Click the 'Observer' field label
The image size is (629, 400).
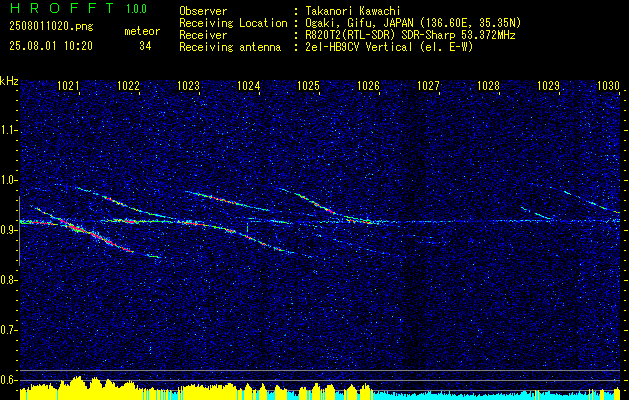click(203, 11)
